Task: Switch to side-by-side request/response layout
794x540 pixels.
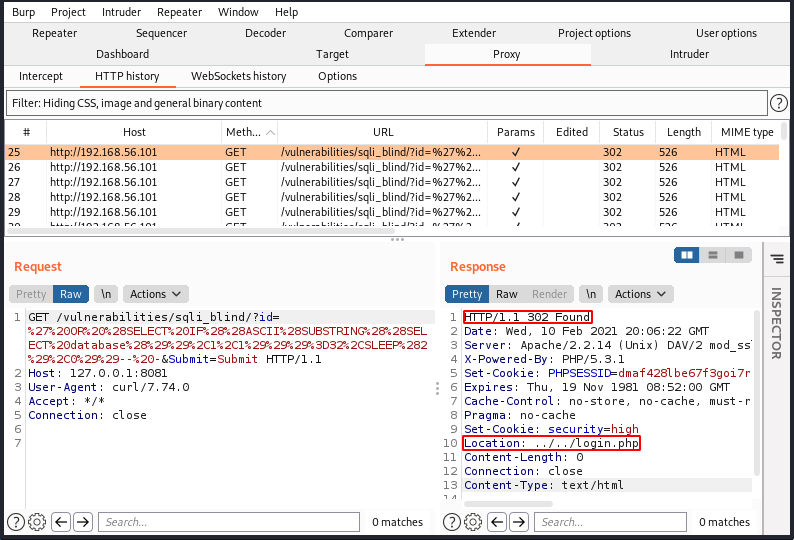Action: point(687,255)
